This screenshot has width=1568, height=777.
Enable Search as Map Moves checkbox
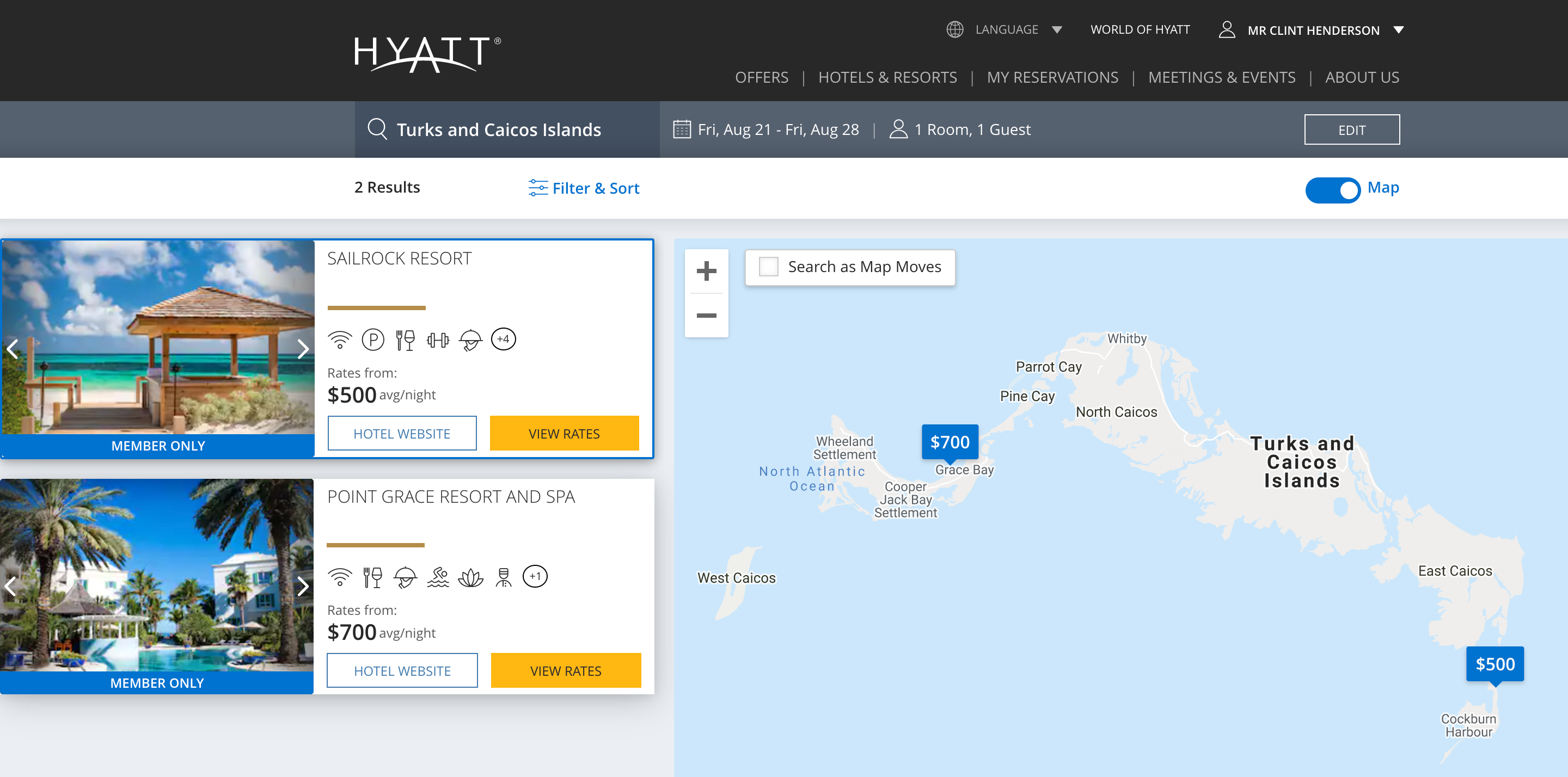[768, 267]
